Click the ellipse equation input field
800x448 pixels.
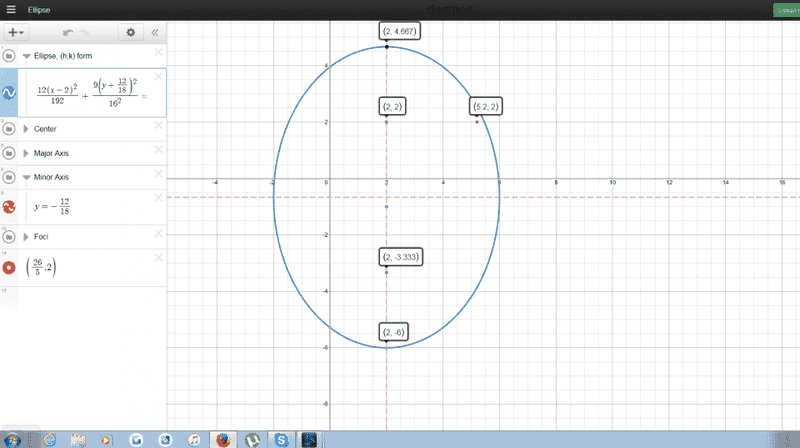click(90, 92)
